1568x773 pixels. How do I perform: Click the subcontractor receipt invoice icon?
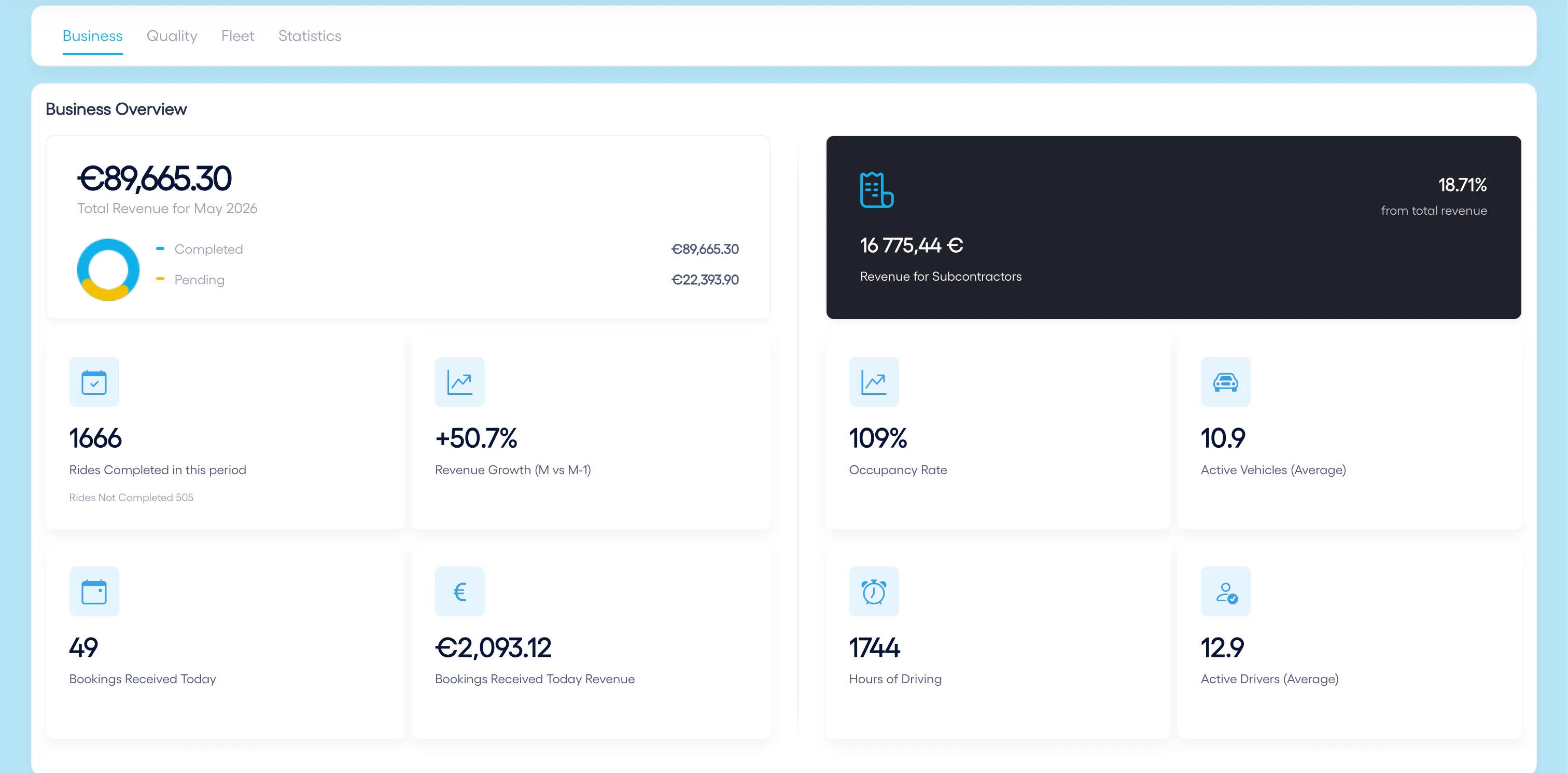pyautogui.click(x=876, y=190)
